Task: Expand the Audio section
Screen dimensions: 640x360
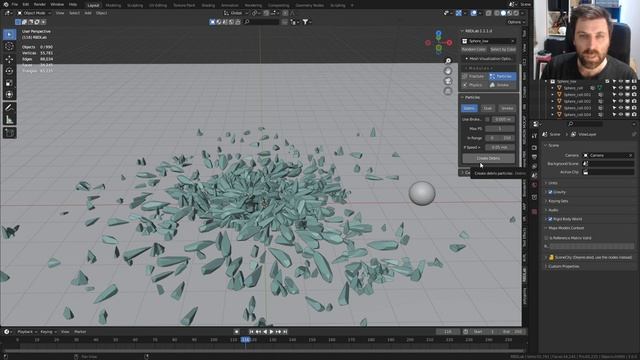Action: pos(553,210)
